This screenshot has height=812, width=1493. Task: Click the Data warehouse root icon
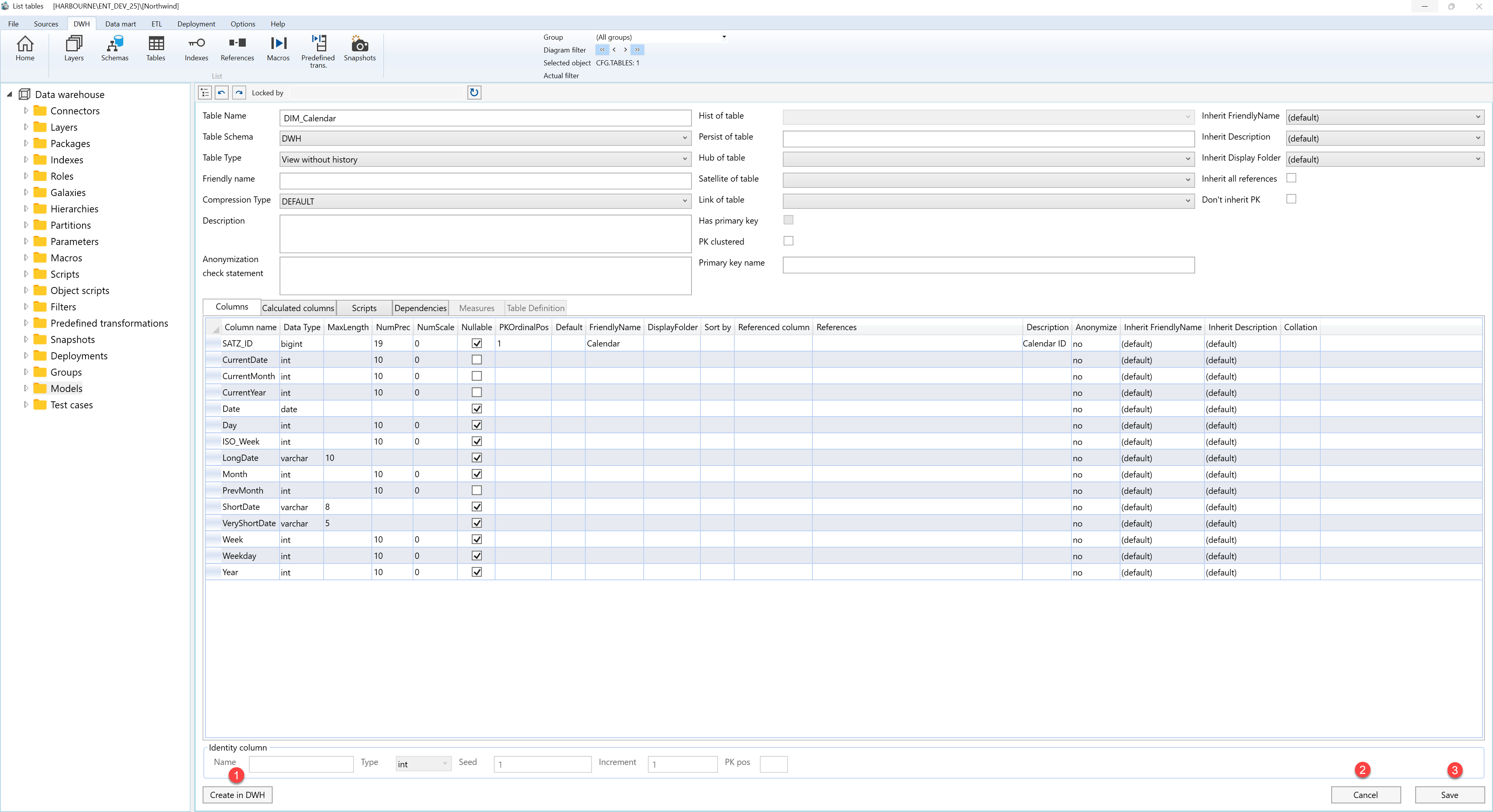(25, 94)
